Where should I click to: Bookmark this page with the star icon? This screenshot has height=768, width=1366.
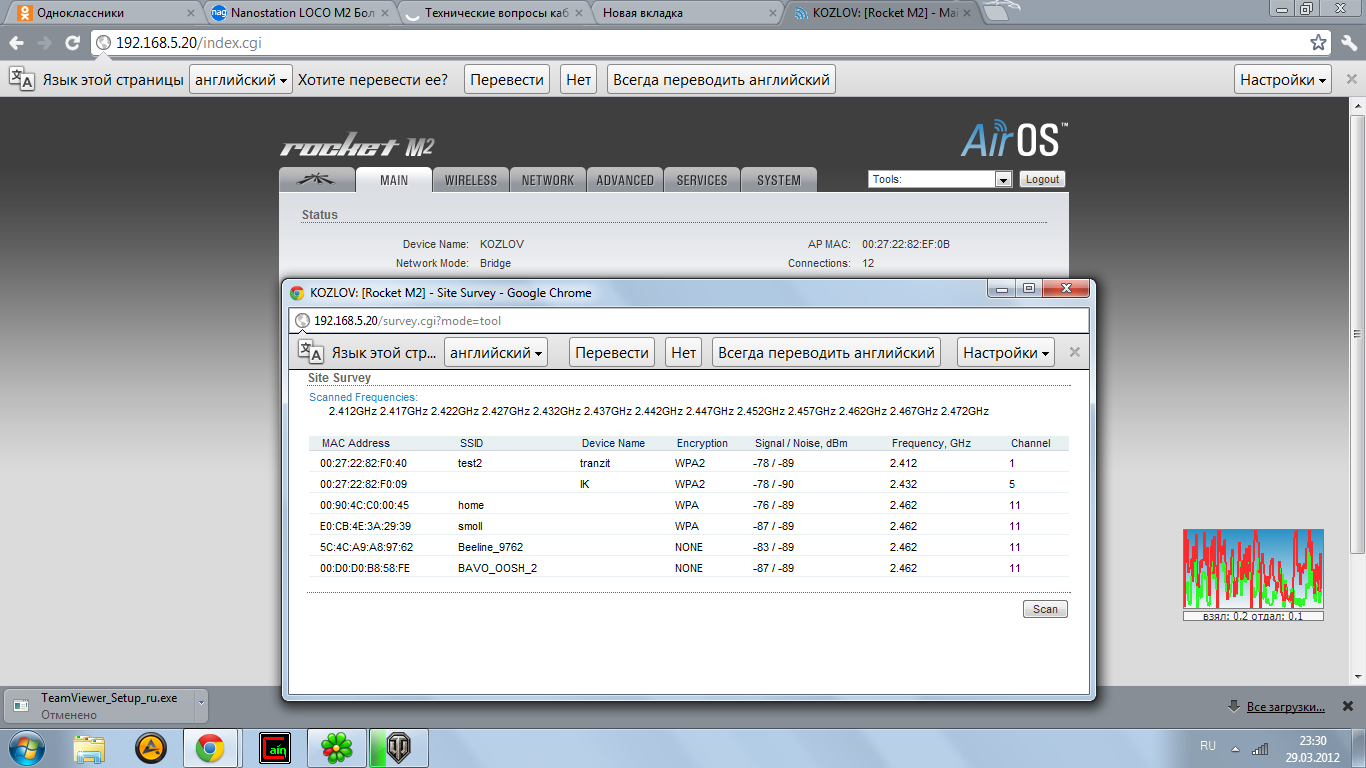click(x=1319, y=43)
